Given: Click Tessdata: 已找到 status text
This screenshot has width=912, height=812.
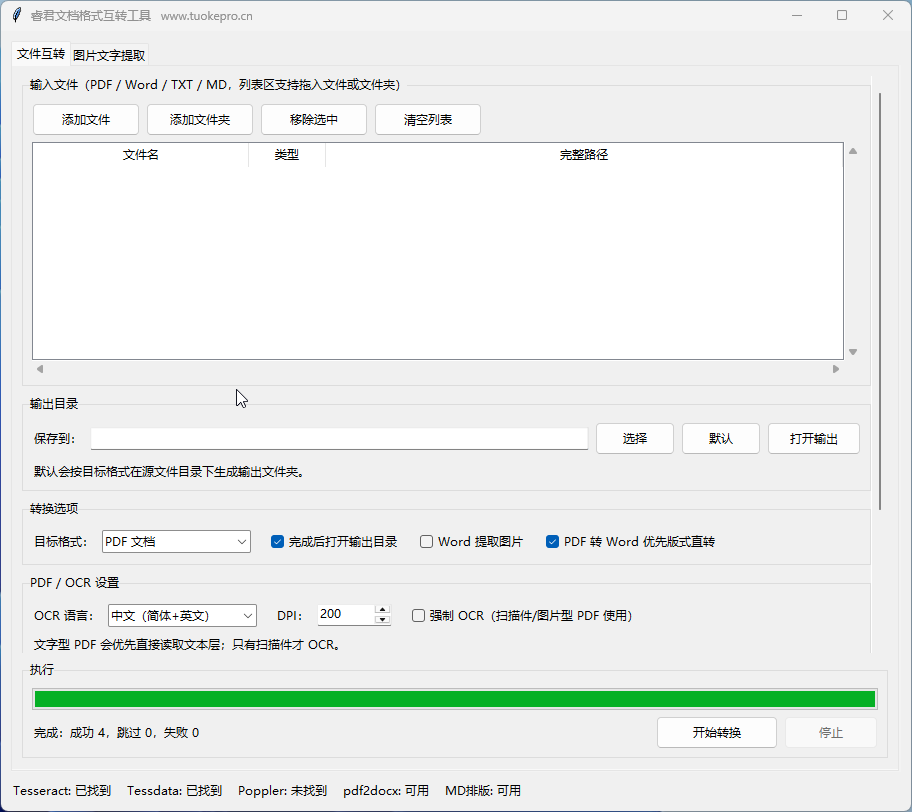Looking at the screenshot, I should [x=174, y=791].
